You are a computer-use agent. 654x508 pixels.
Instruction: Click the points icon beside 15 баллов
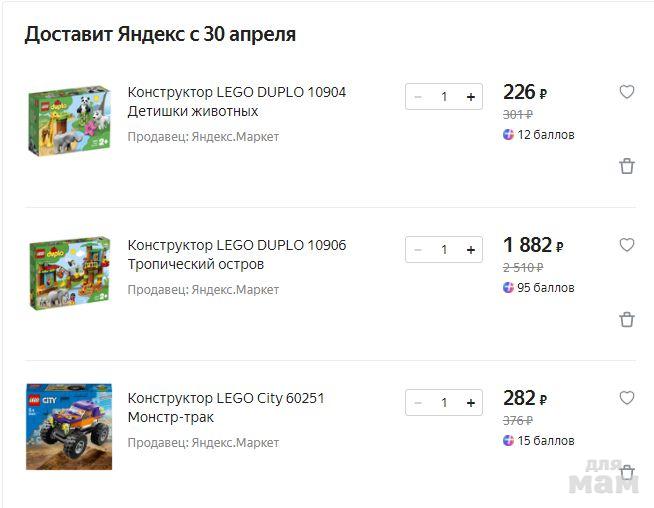509,441
